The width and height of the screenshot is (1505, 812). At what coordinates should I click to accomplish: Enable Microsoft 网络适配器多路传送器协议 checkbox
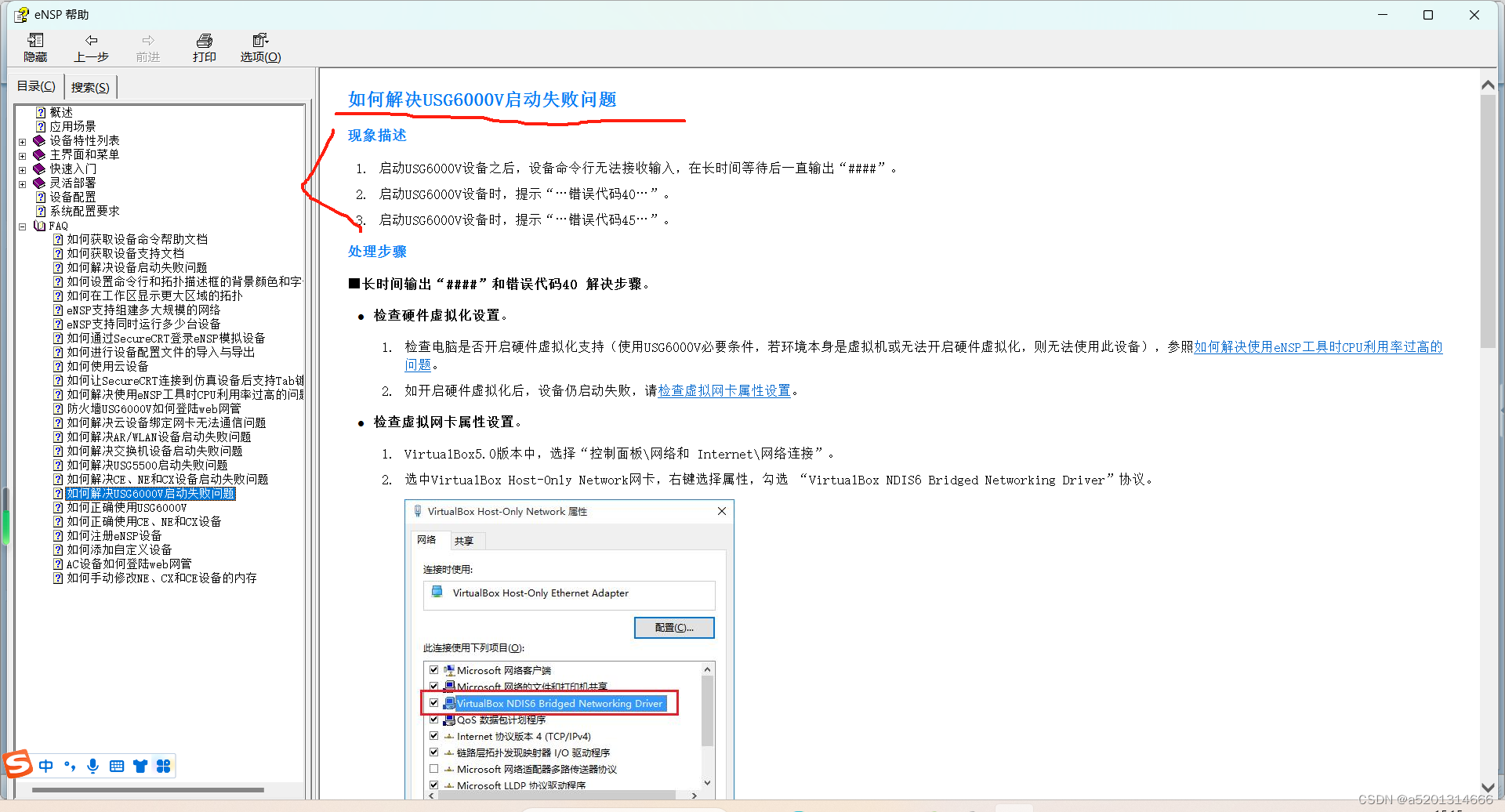[x=433, y=769]
